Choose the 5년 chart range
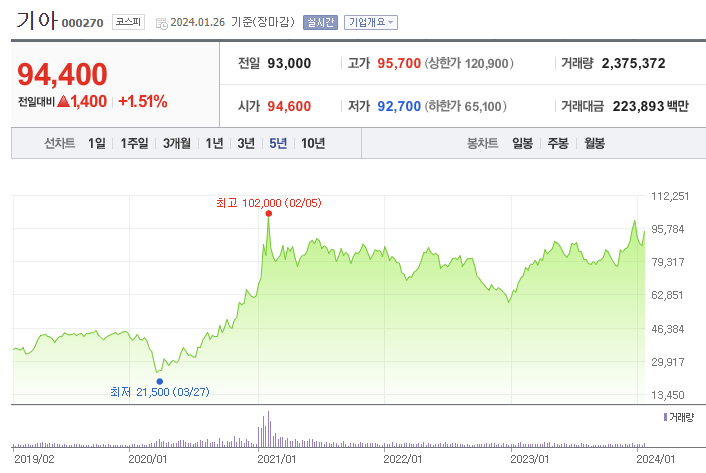This screenshot has height=473, width=706. [278, 143]
